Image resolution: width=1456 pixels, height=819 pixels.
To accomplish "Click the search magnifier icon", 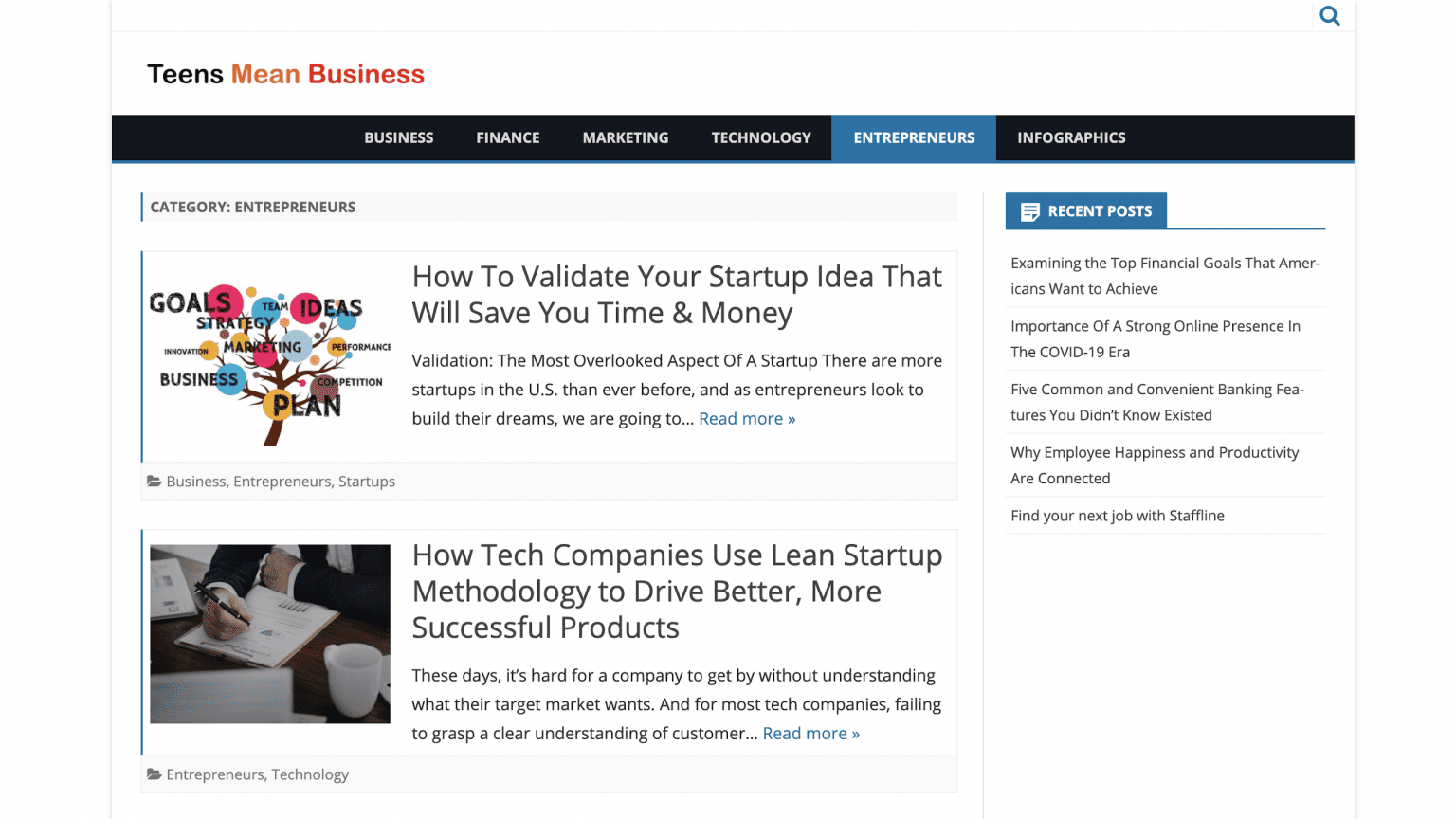I will click(1329, 15).
